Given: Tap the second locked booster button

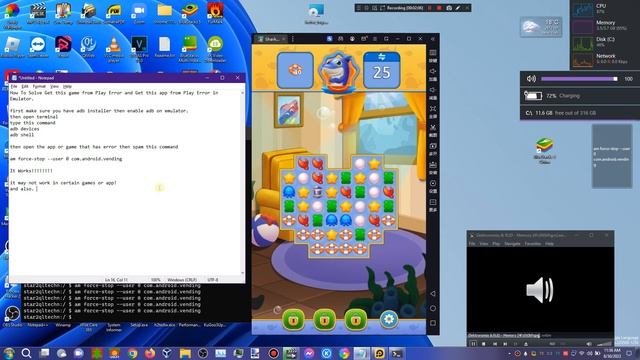Looking at the screenshot, I should click(x=324, y=320).
